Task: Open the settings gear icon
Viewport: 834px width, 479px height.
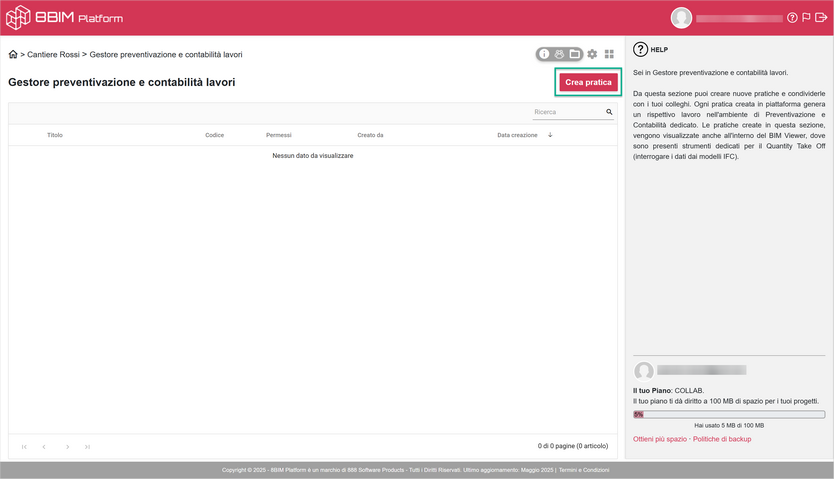Action: (x=592, y=54)
